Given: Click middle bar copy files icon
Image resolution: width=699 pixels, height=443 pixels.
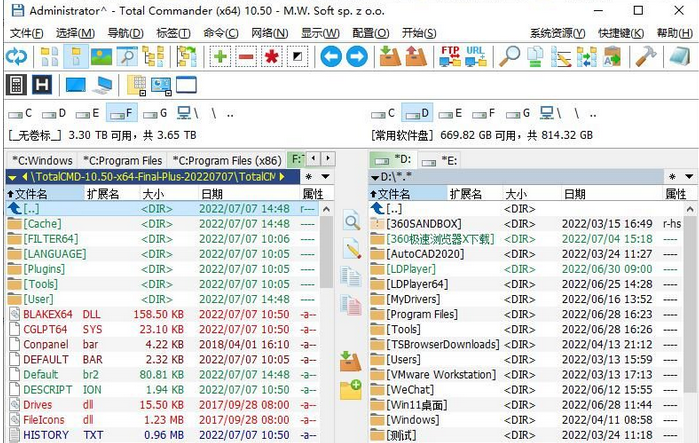Looking at the screenshot, I should click(351, 276).
